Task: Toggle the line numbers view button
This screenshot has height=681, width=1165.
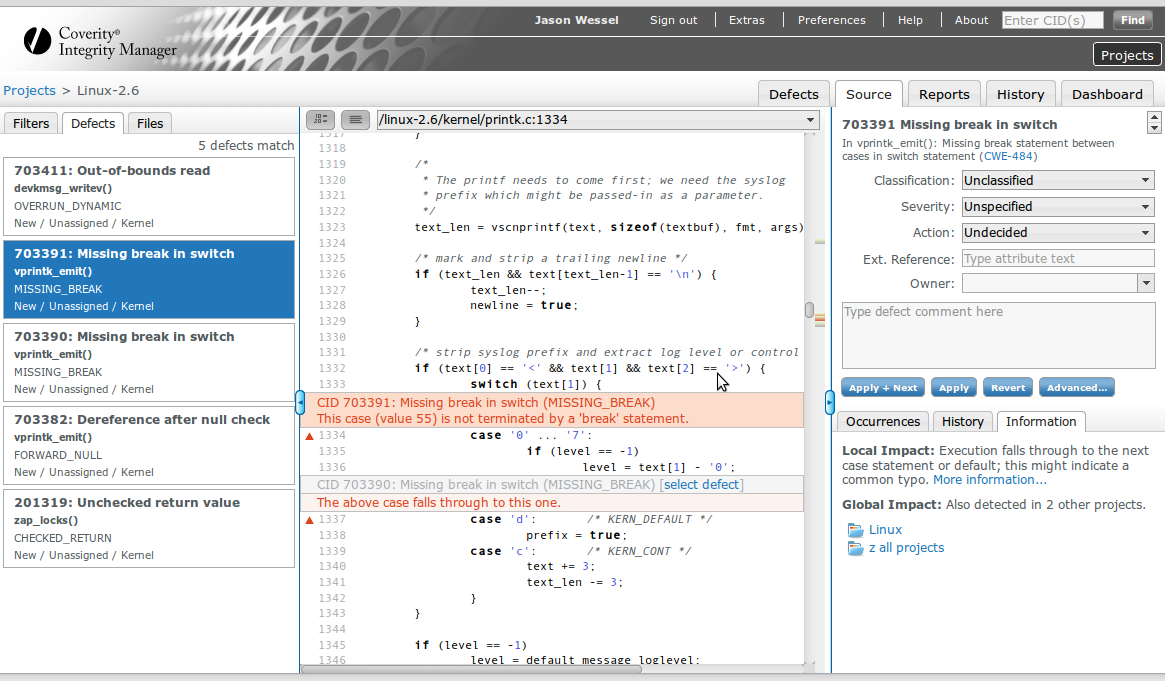Action: tap(320, 120)
